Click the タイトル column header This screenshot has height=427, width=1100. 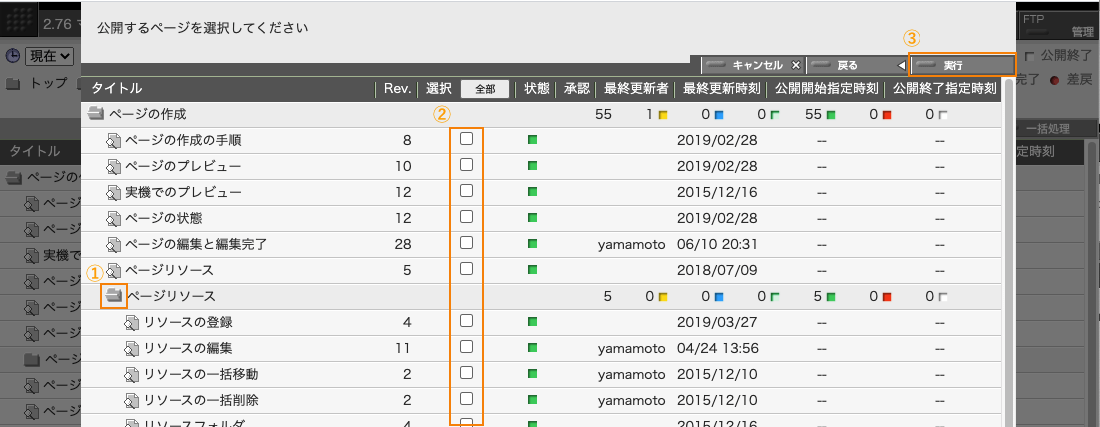pos(117,88)
